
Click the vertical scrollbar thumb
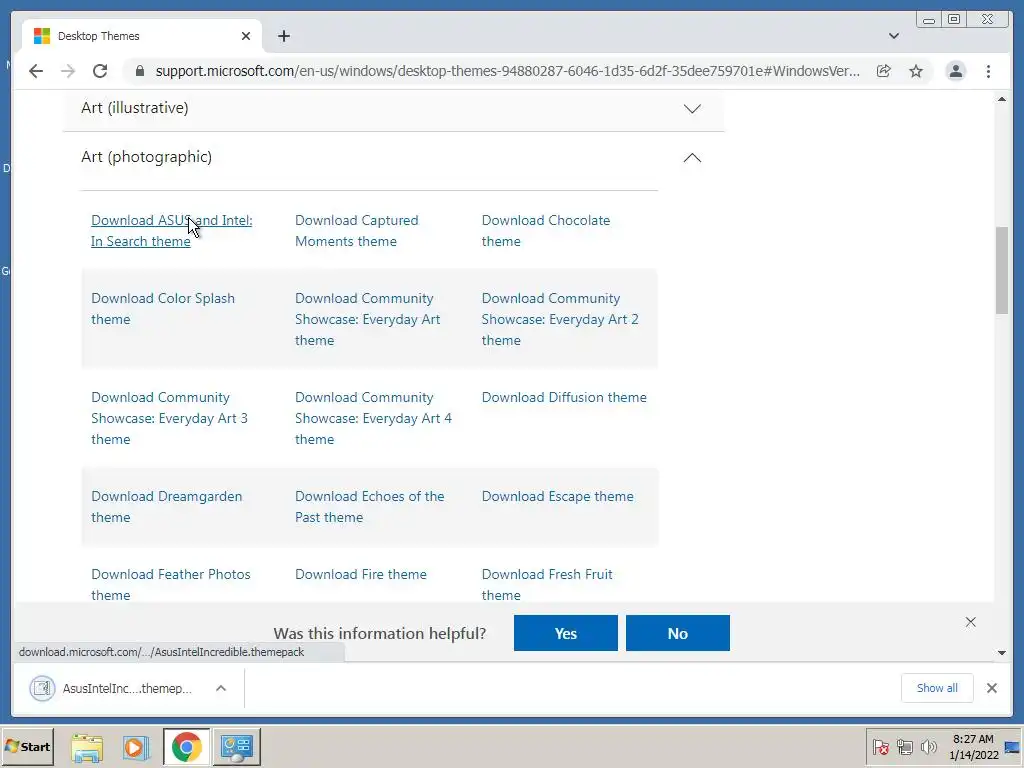[x=1002, y=270]
